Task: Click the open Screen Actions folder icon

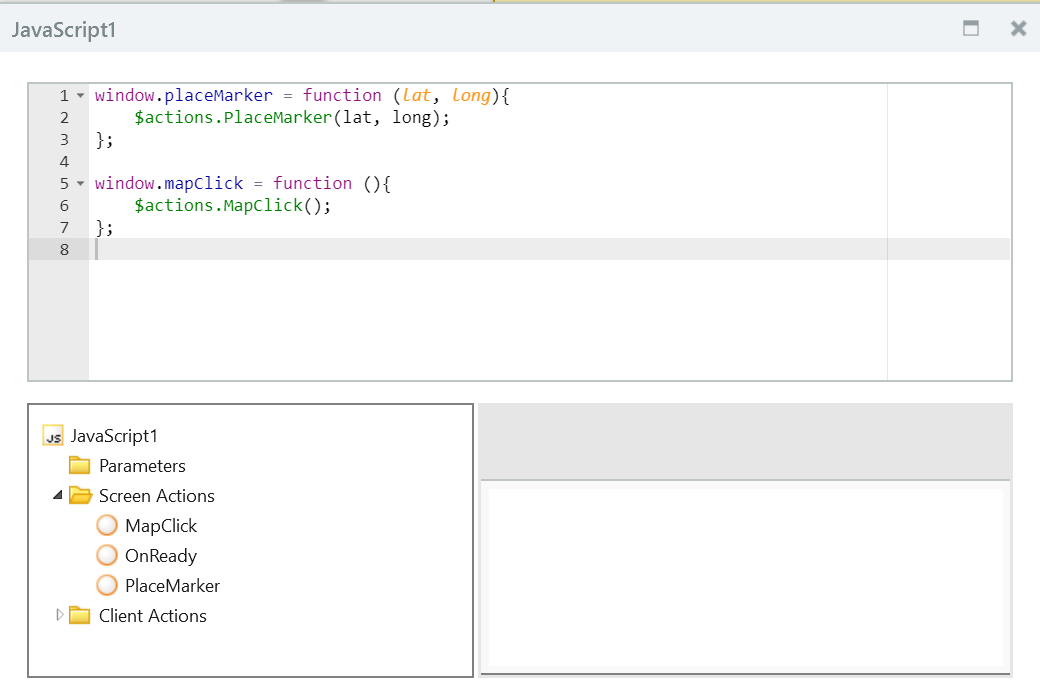Action: click(80, 495)
